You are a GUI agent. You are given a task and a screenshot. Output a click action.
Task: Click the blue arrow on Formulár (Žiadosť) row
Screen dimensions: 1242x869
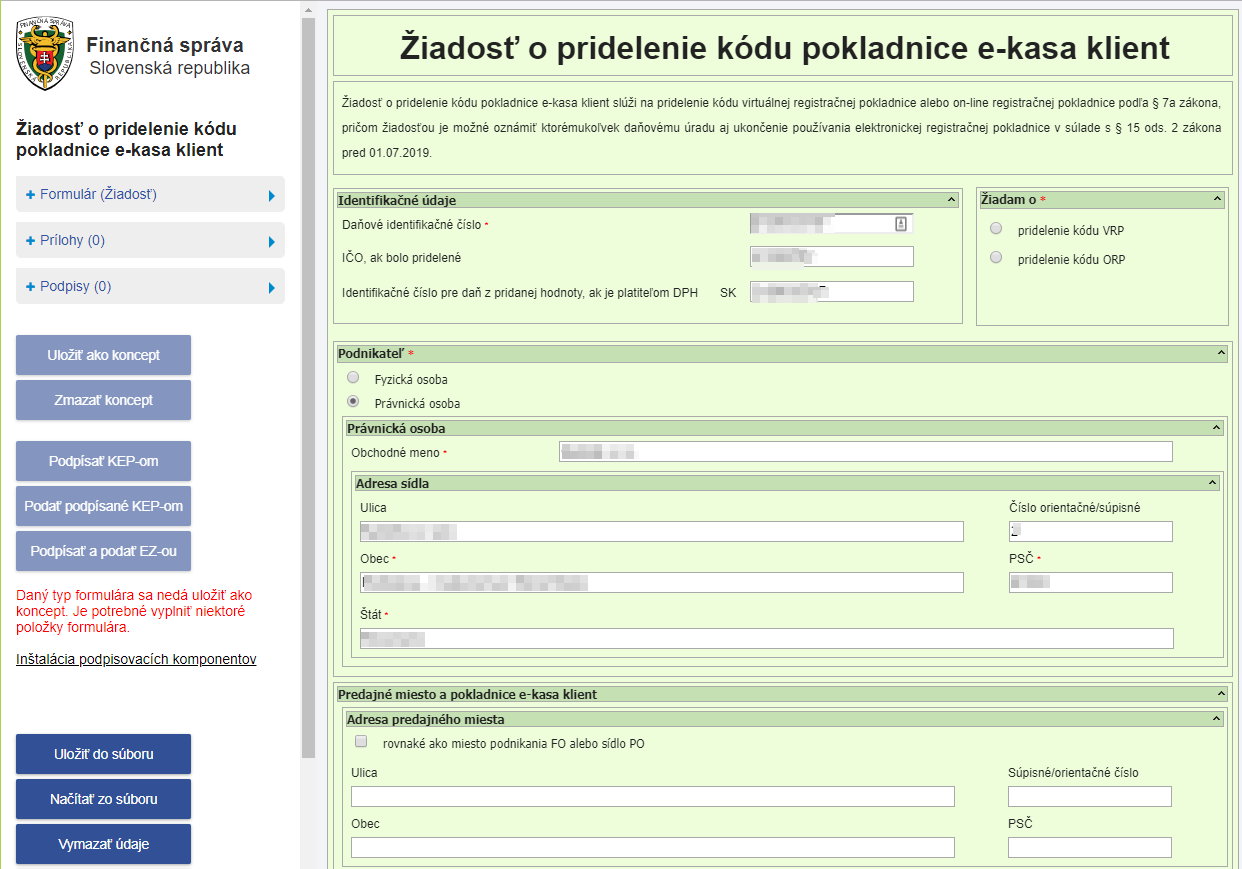271,196
